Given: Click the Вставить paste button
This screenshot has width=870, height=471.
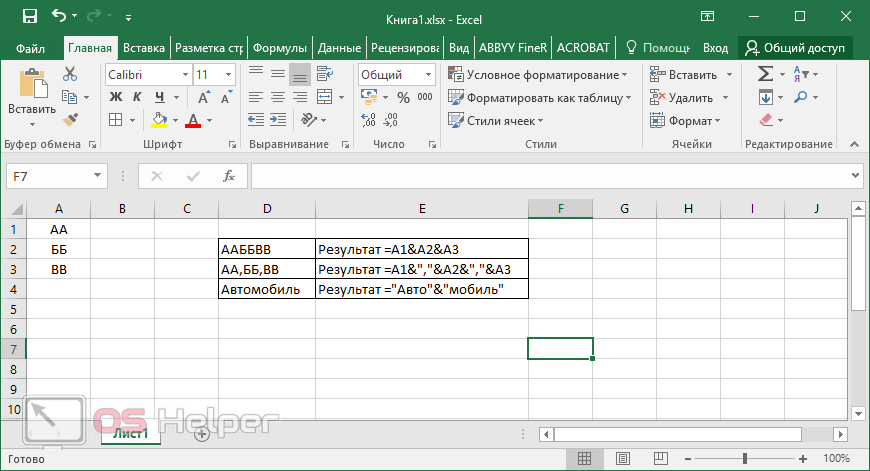Looking at the screenshot, I should point(31,97).
